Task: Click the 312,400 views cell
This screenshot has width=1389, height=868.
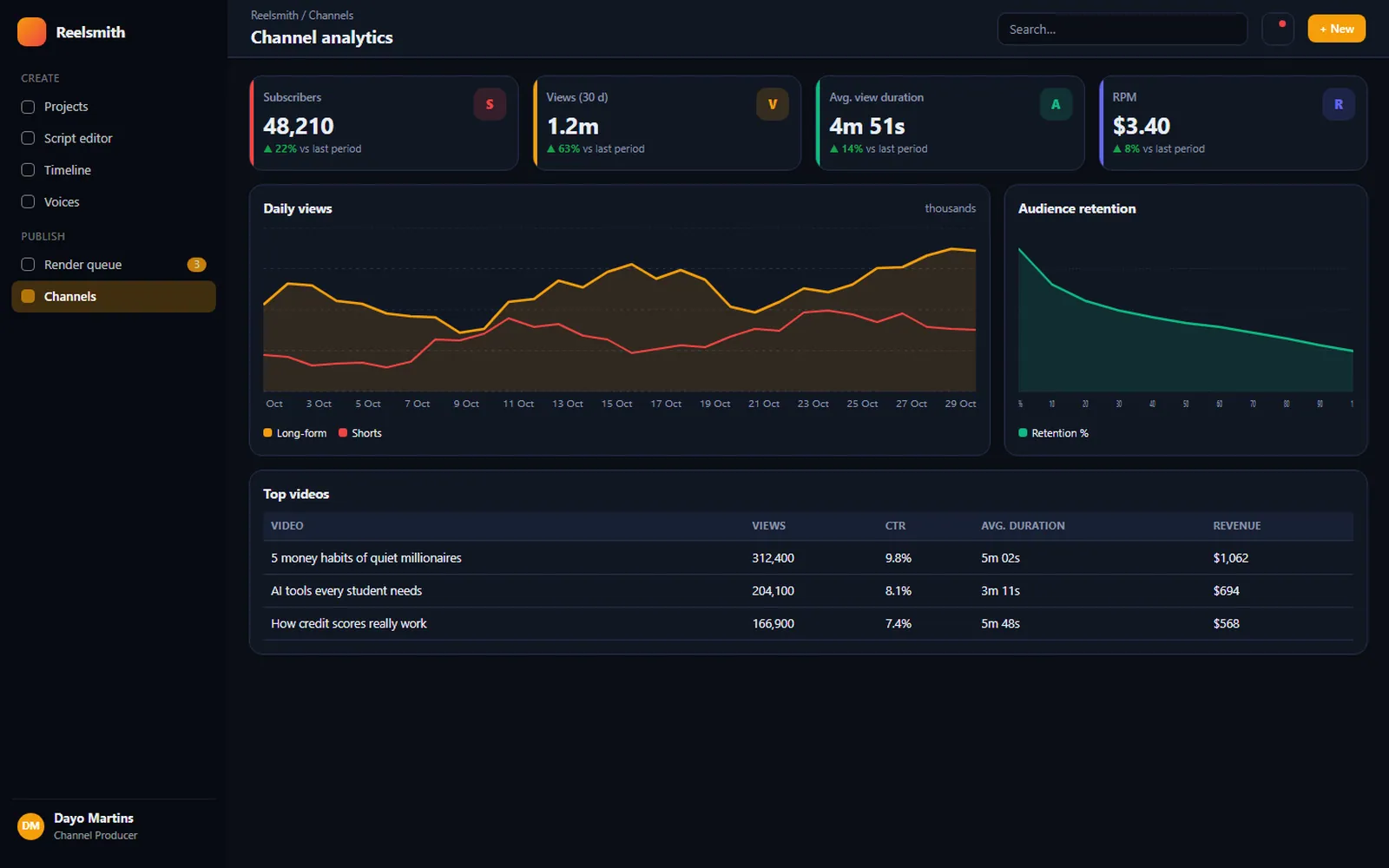Action: (x=773, y=558)
